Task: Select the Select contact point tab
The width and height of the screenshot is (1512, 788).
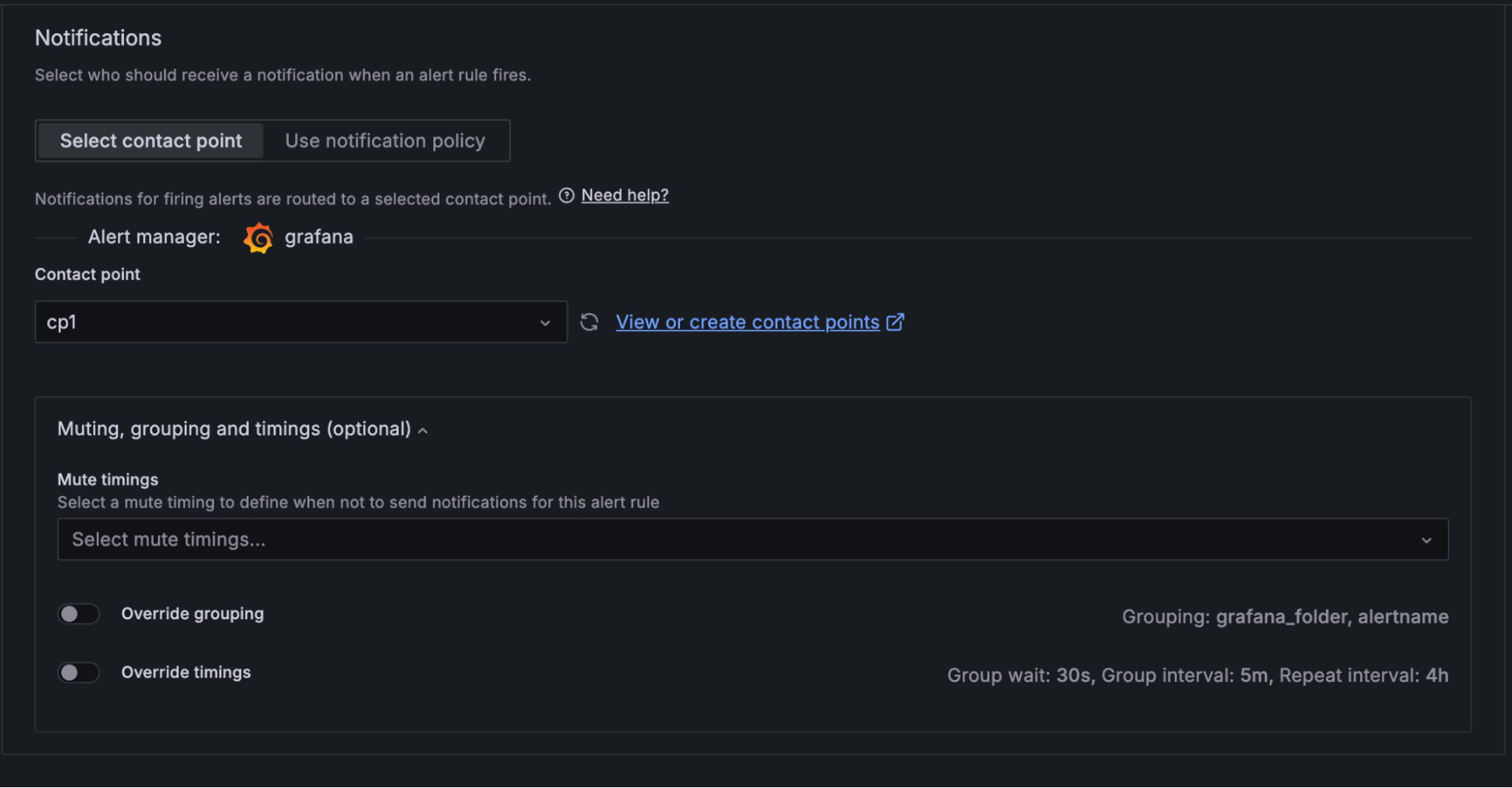Action: coord(151,141)
